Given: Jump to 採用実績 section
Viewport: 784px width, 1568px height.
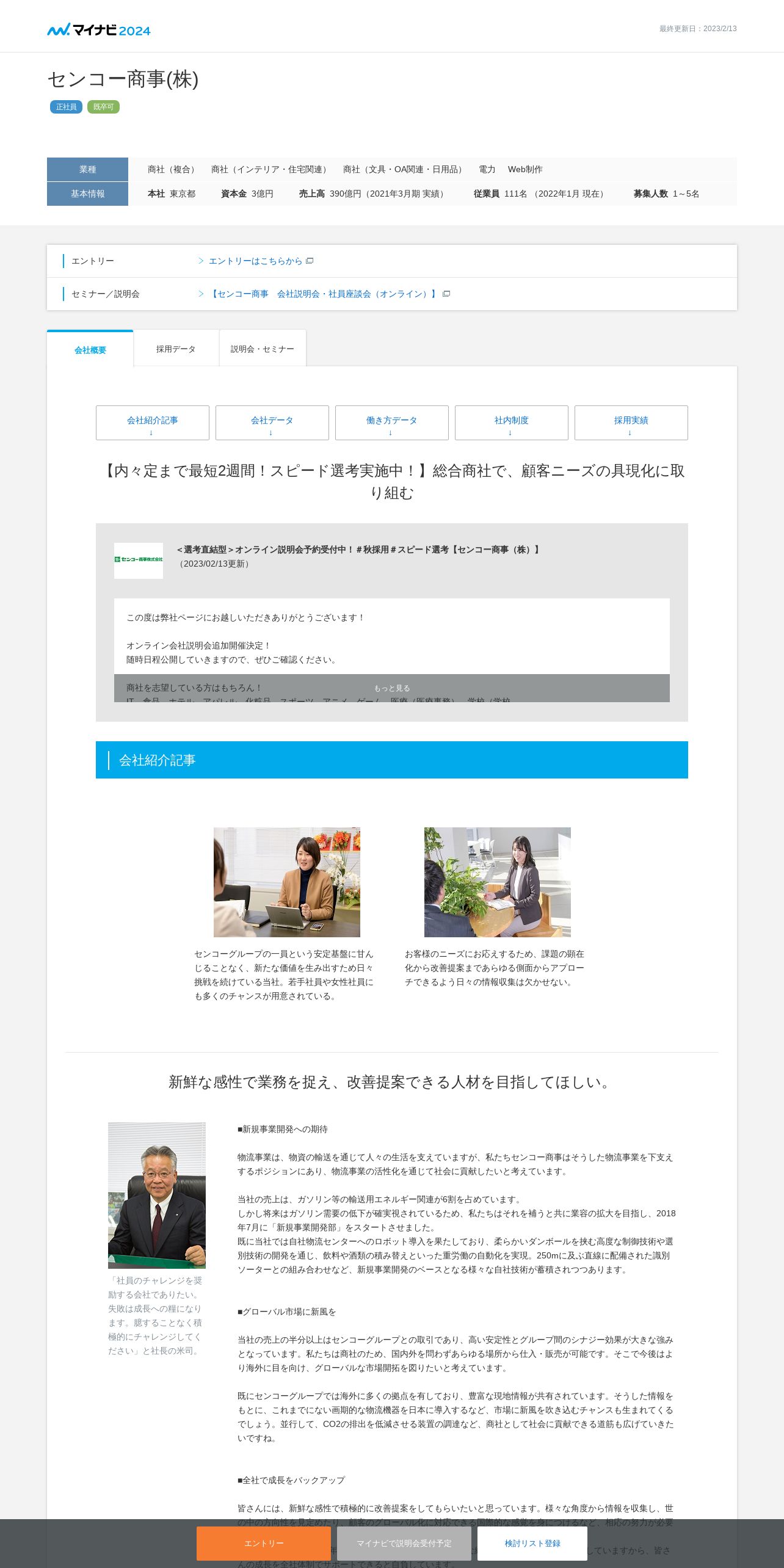Looking at the screenshot, I should 631,423.
